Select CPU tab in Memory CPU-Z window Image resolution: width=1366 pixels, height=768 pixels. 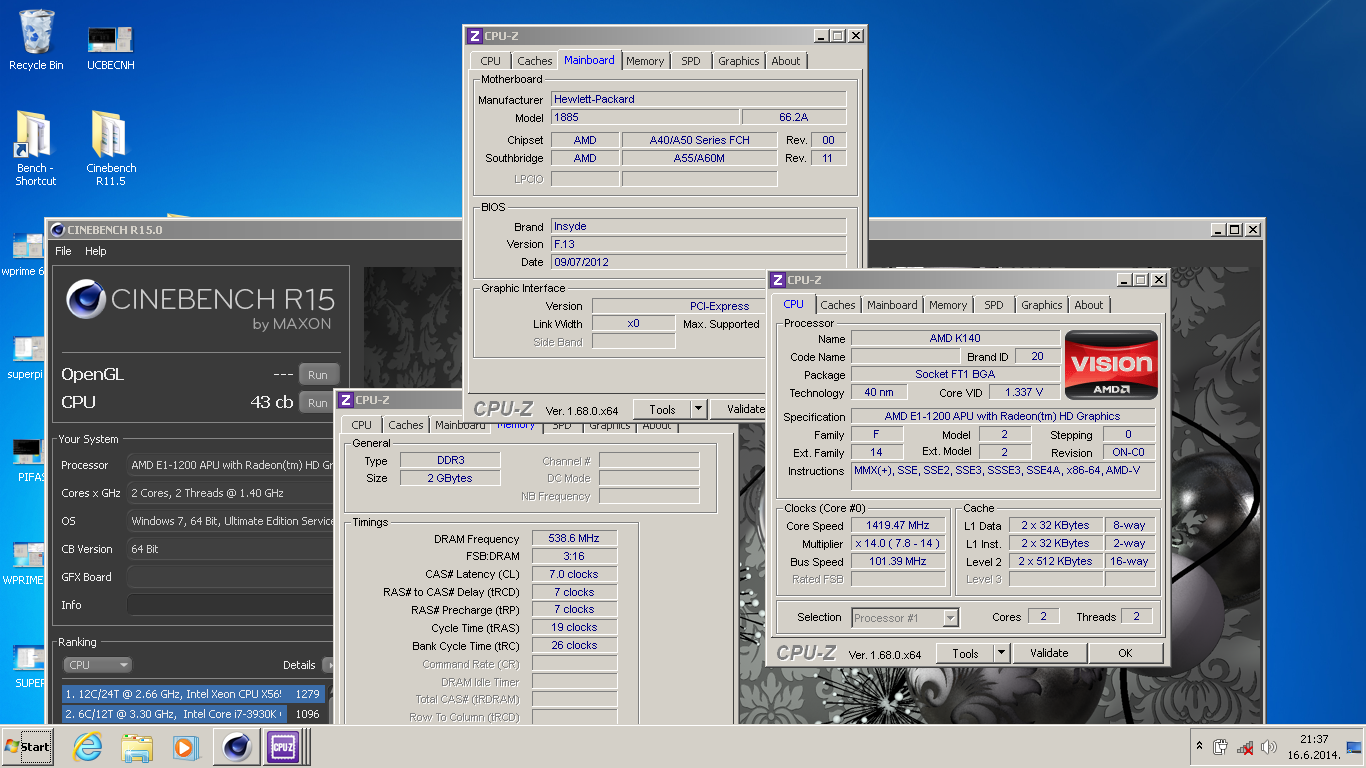(361, 425)
